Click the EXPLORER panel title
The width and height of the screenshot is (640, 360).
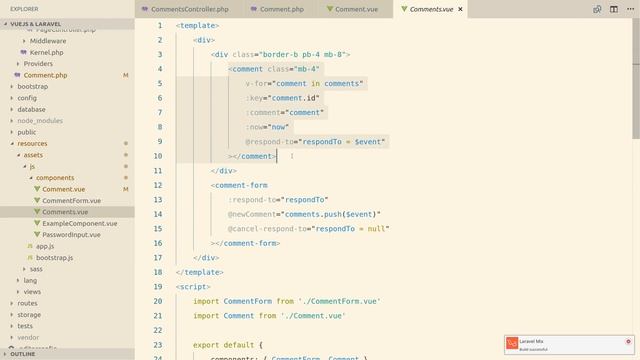(x=24, y=9)
